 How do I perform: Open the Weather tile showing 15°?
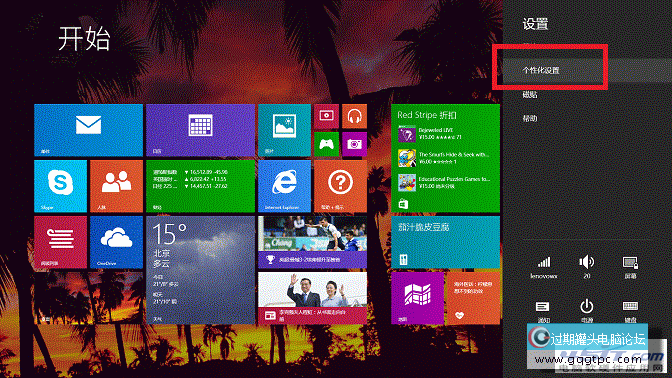[200, 270]
